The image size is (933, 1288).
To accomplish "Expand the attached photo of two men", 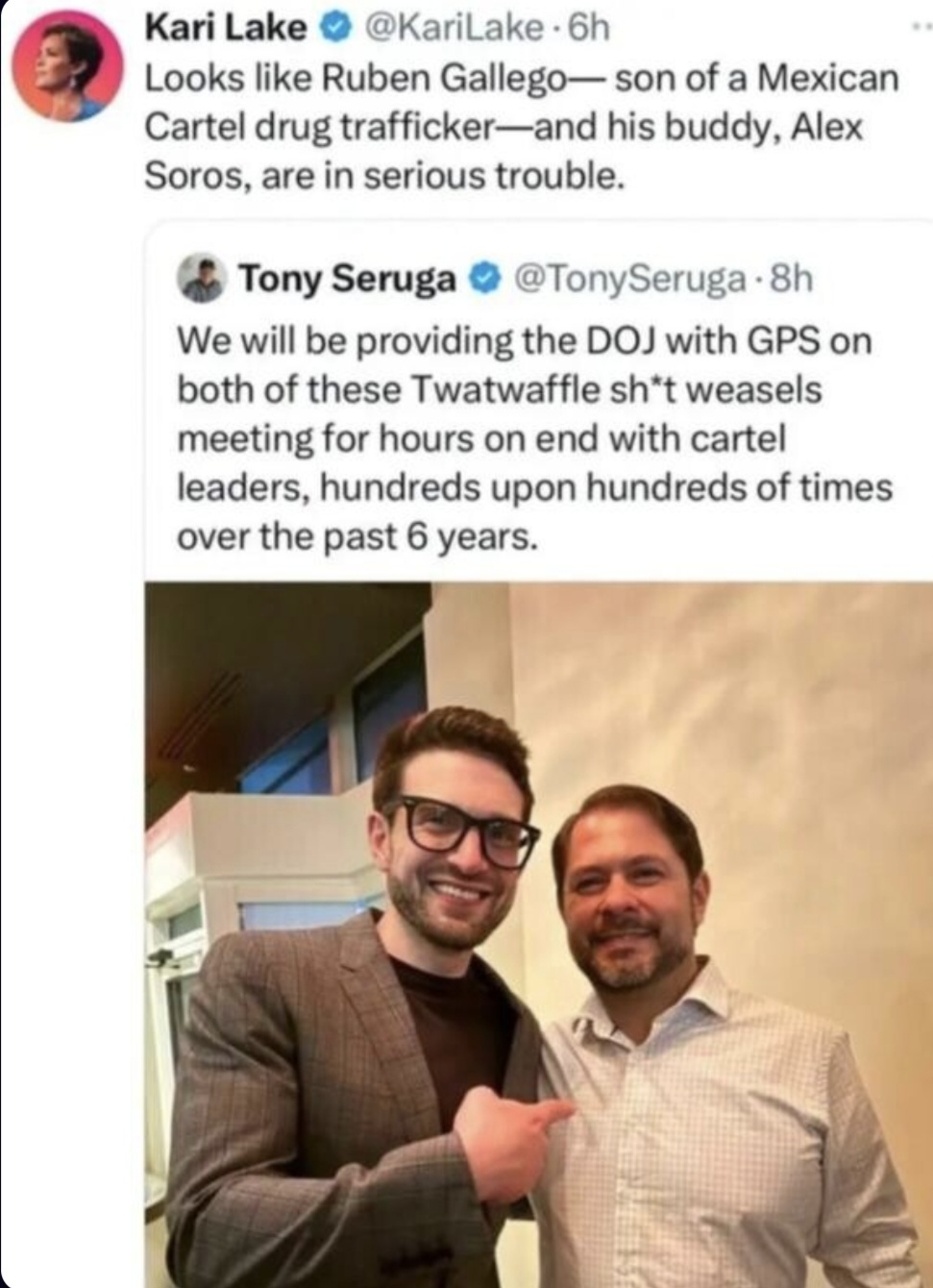I will point(538,932).
